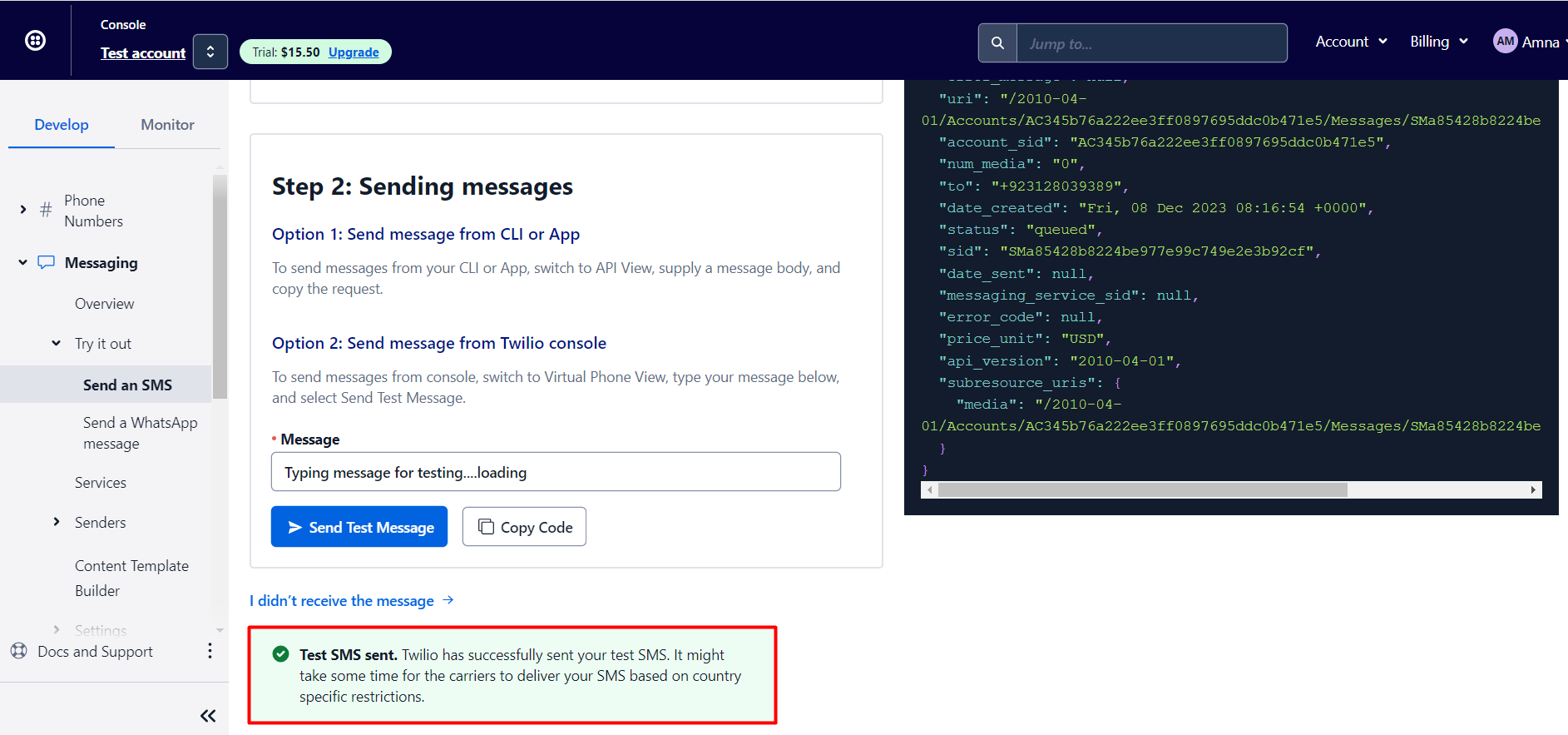The height and width of the screenshot is (735, 1568).
Task: Collapse the Try it out group
Action: (57, 343)
